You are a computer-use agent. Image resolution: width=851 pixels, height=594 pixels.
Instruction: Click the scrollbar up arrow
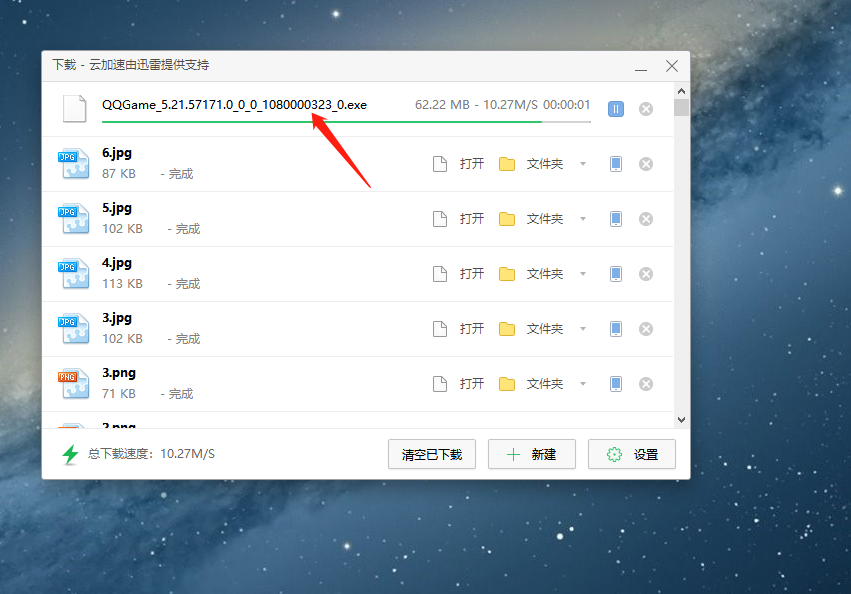coord(682,91)
